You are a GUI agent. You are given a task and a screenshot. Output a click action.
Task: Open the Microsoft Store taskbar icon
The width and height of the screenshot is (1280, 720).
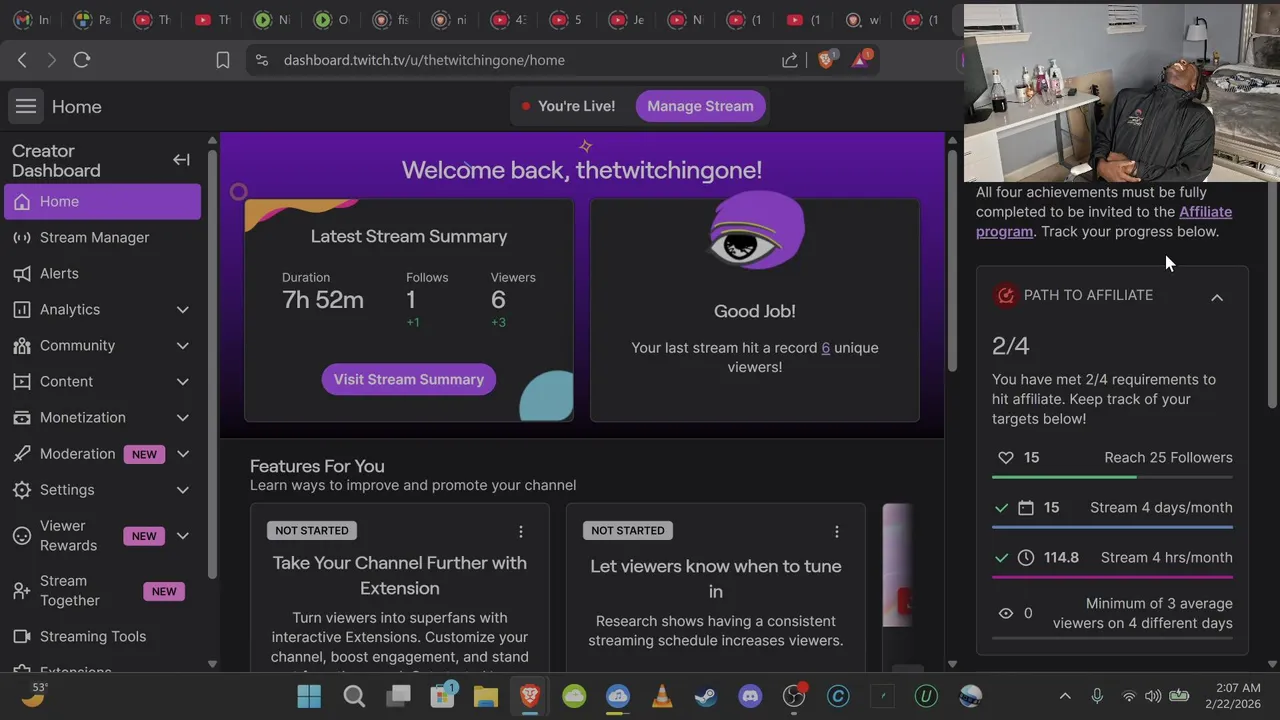442,696
